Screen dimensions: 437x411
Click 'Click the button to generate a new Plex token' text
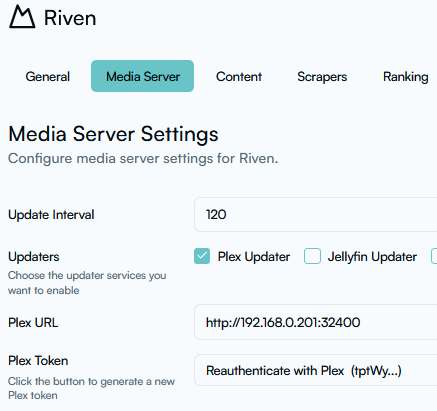click(91, 388)
